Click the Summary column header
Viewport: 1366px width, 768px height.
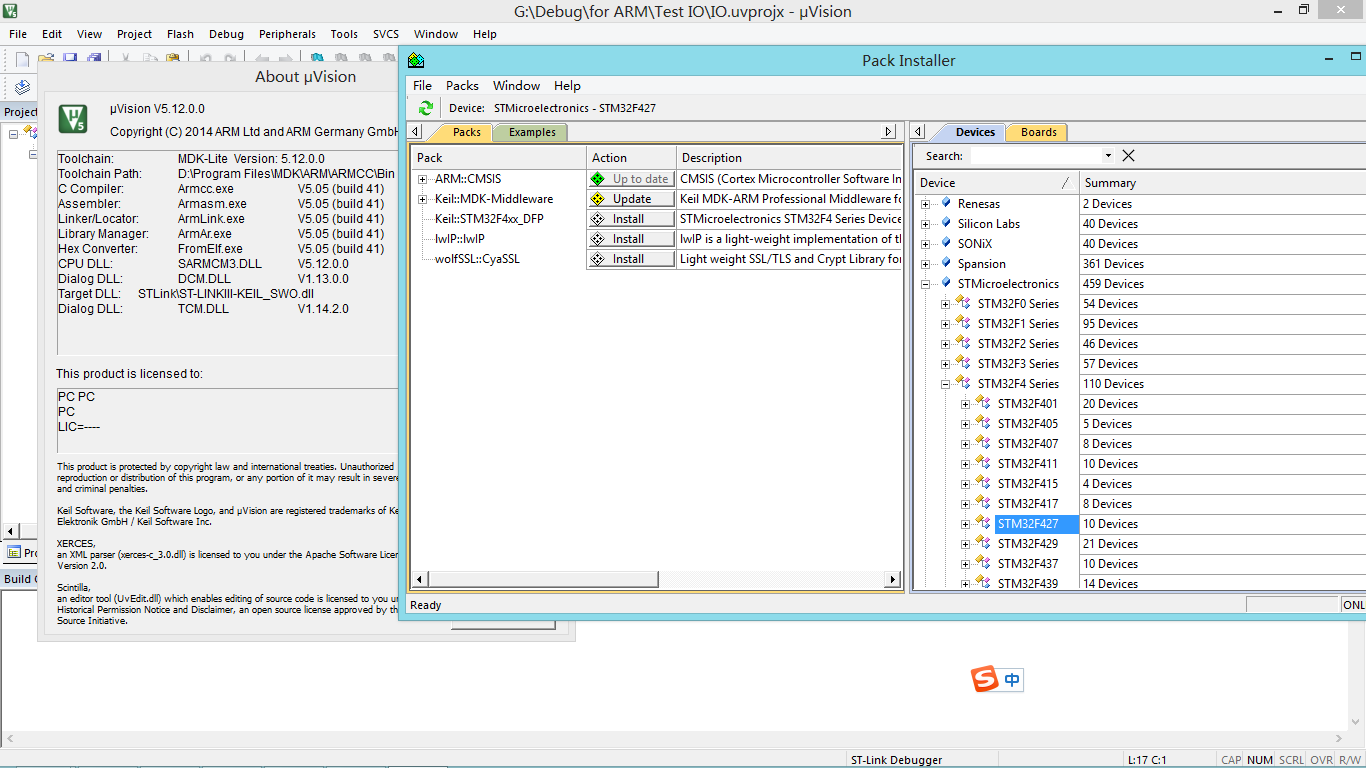[x=1222, y=183]
